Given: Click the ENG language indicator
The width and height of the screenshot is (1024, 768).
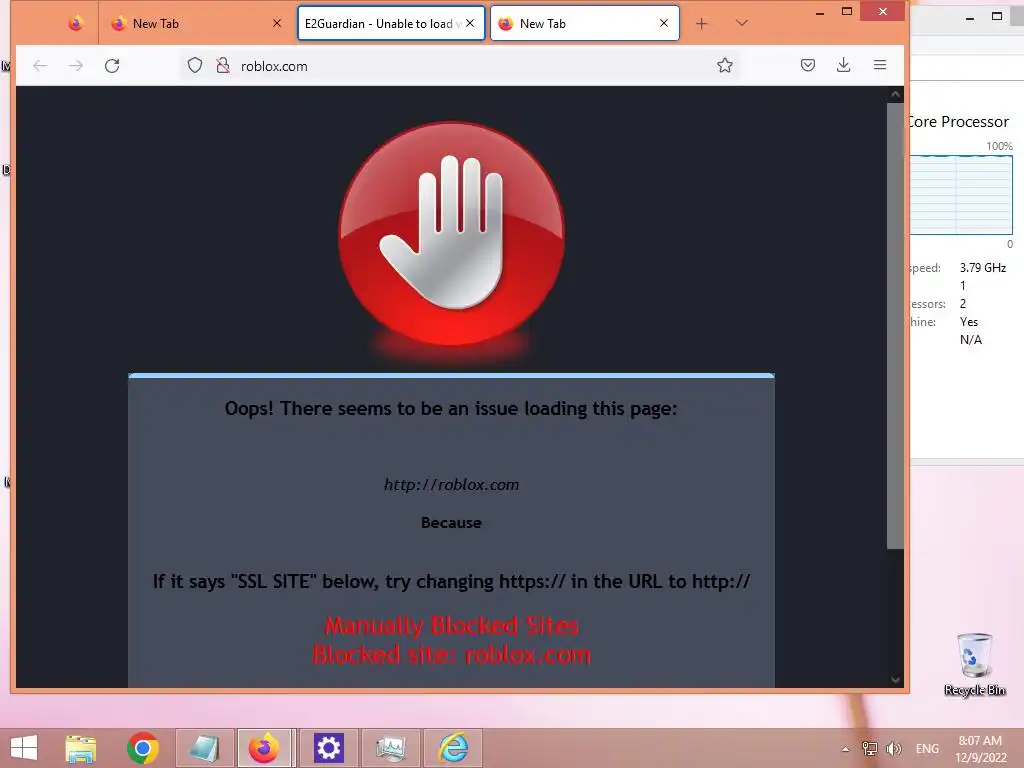Looking at the screenshot, I should tap(927, 749).
